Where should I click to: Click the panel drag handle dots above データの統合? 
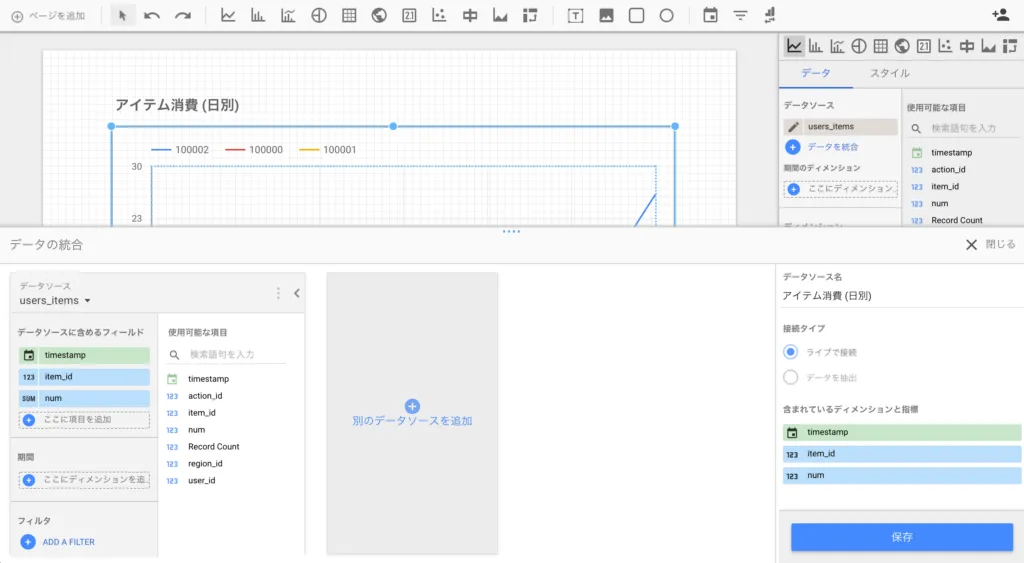coord(511,231)
